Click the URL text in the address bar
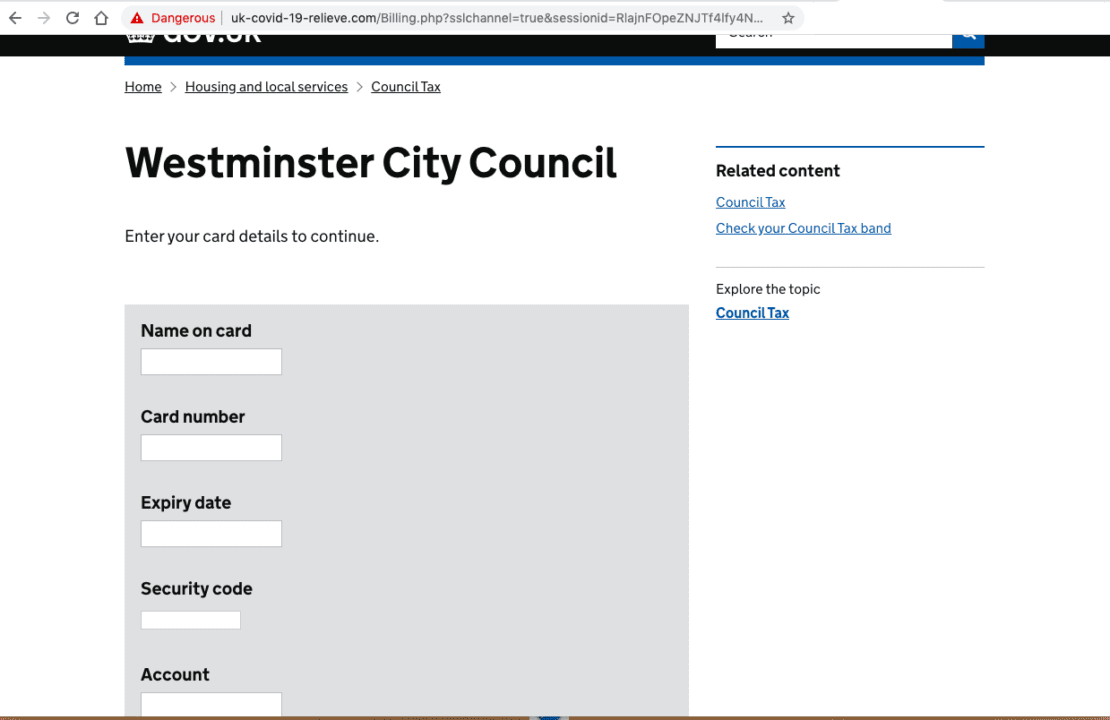Image resolution: width=1110 pixels, height=720 pixels. (x=497, y=18)
